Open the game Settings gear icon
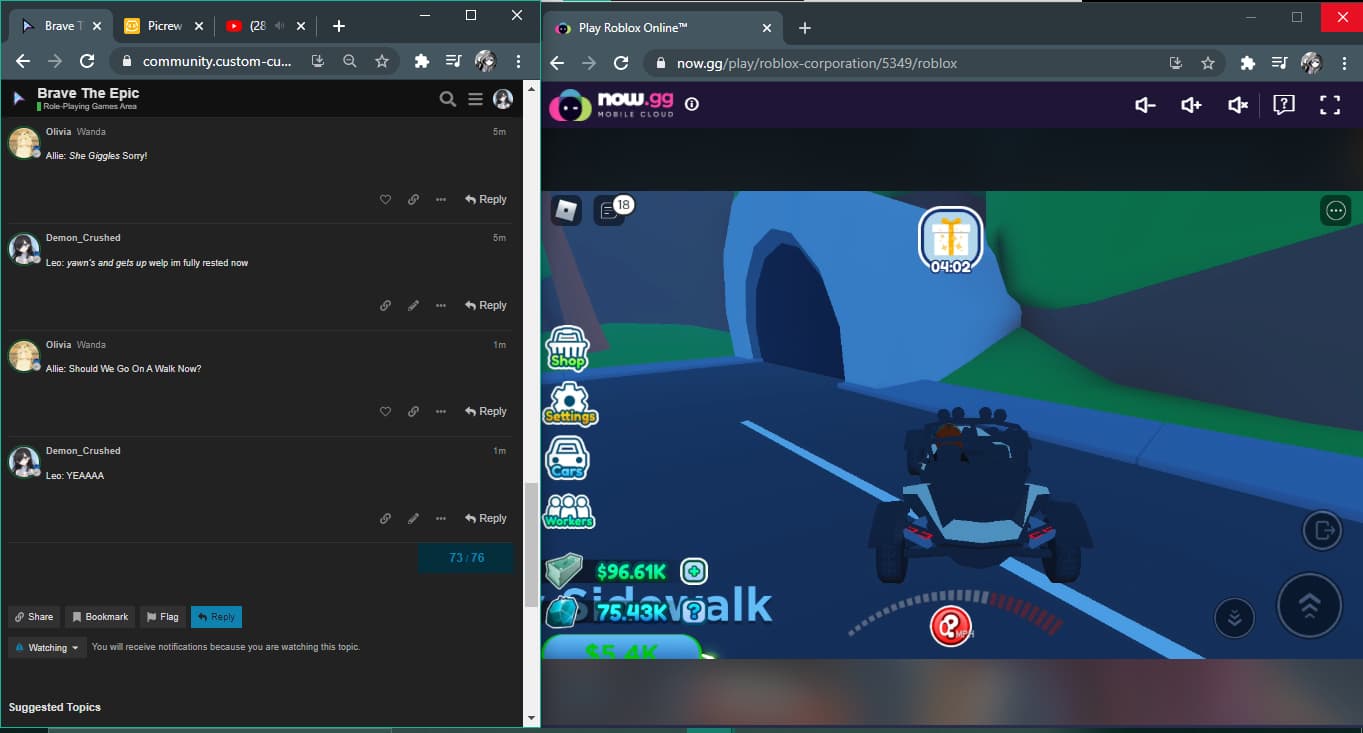The image size is (1363, 733). [570, 403]
